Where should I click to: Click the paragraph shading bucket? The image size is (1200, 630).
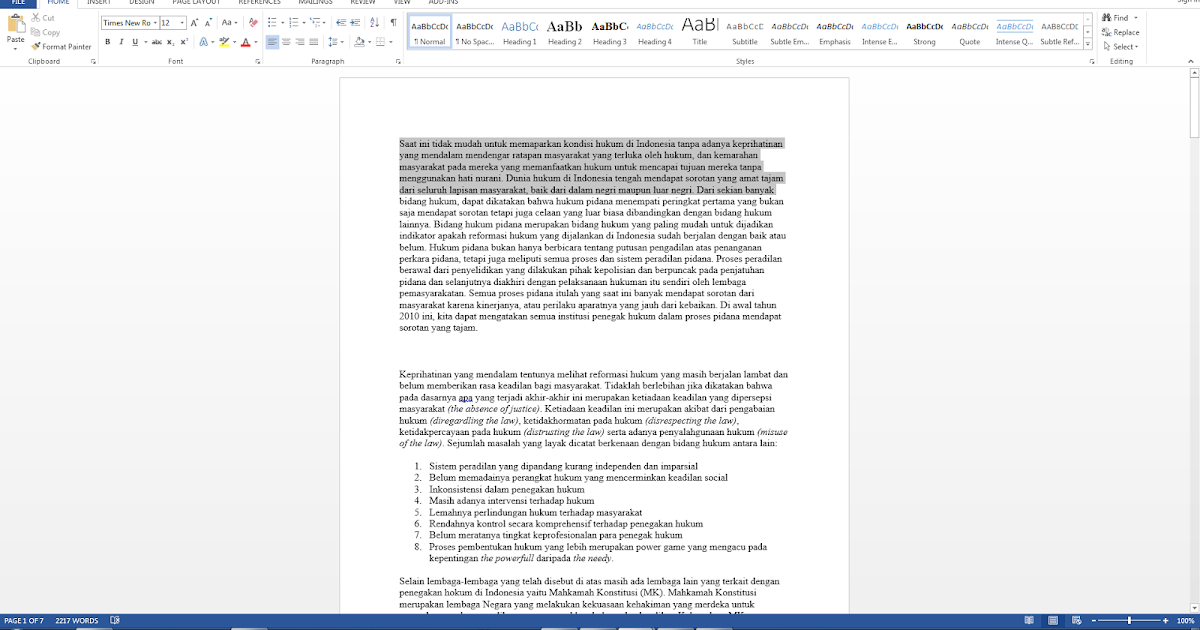point(361,42)
